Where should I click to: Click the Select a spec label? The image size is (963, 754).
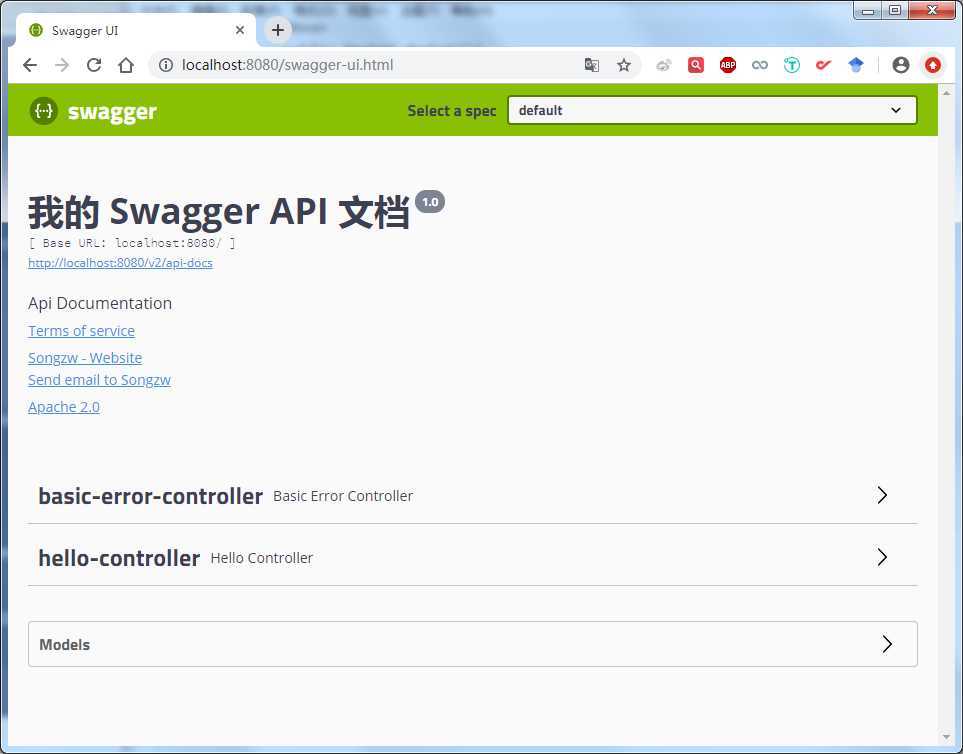point(451,111)
